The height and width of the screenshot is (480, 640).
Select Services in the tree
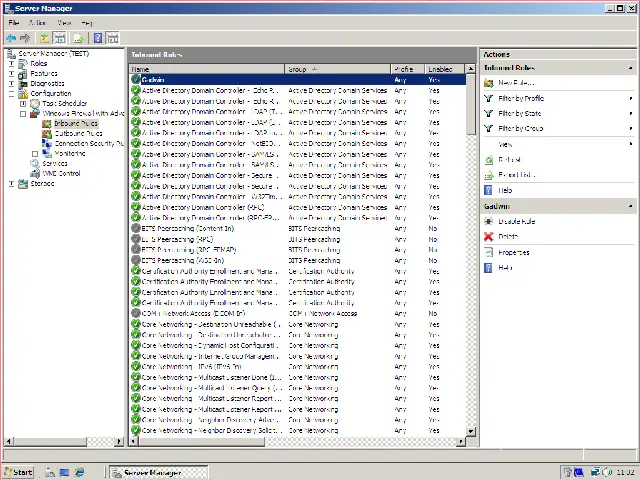[55, 164]
